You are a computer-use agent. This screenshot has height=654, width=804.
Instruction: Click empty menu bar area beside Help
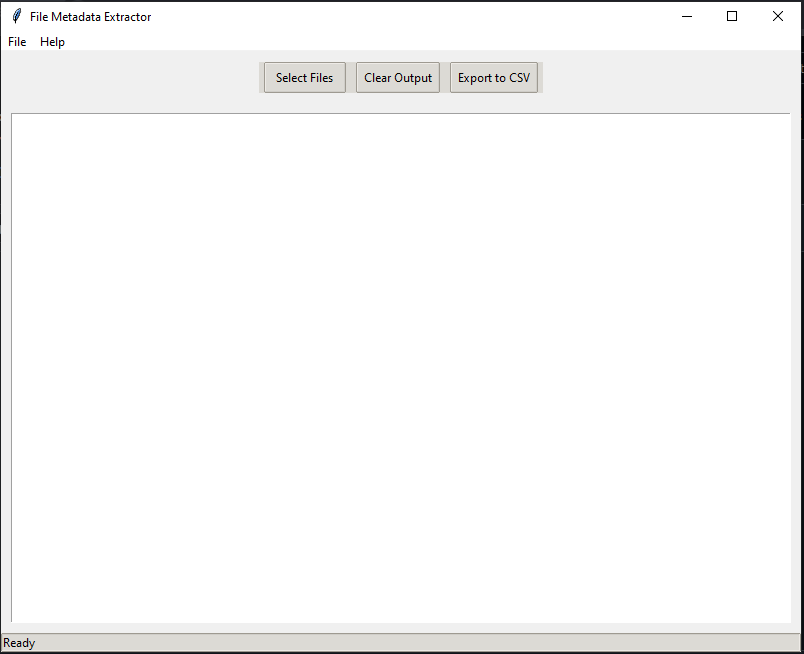[400, 42]
